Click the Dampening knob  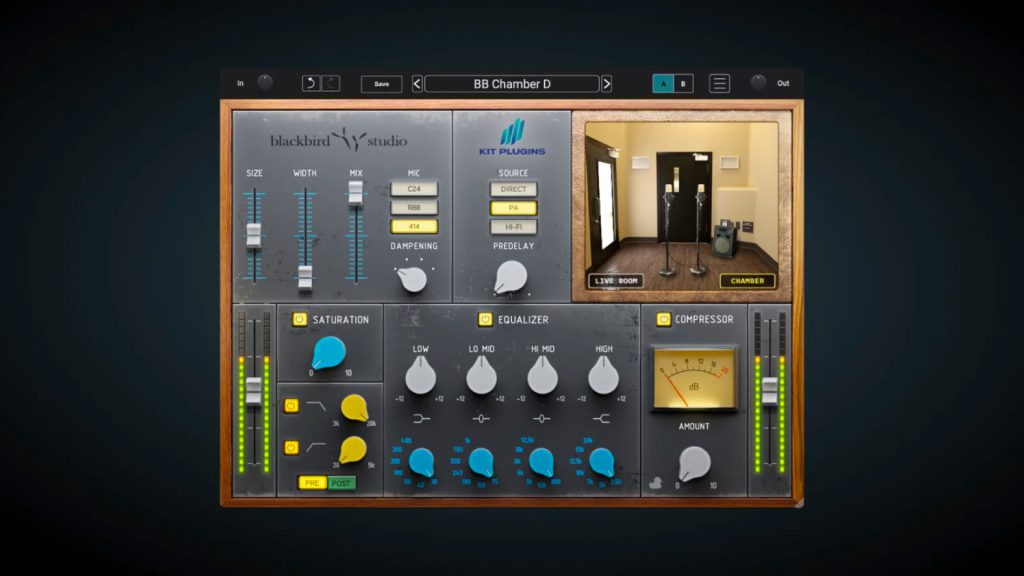point(412,279)
